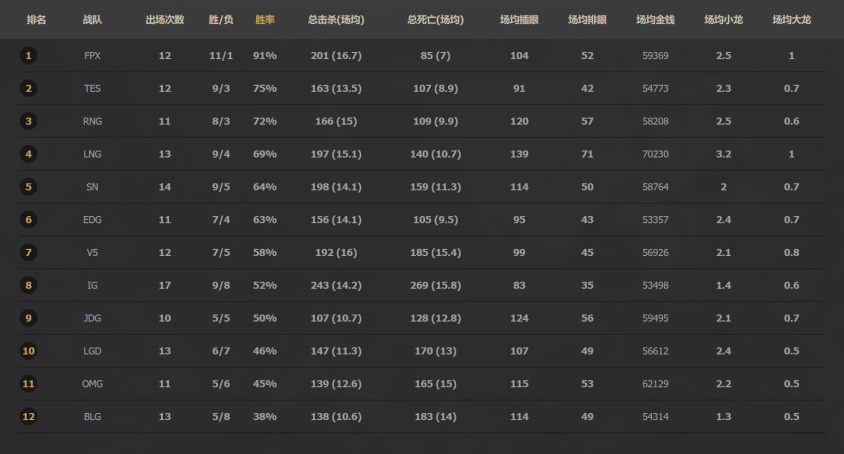Screen dimensions: 844x454
Task: Click the rank 1 badge icon
Action: [x=29, y=56]
